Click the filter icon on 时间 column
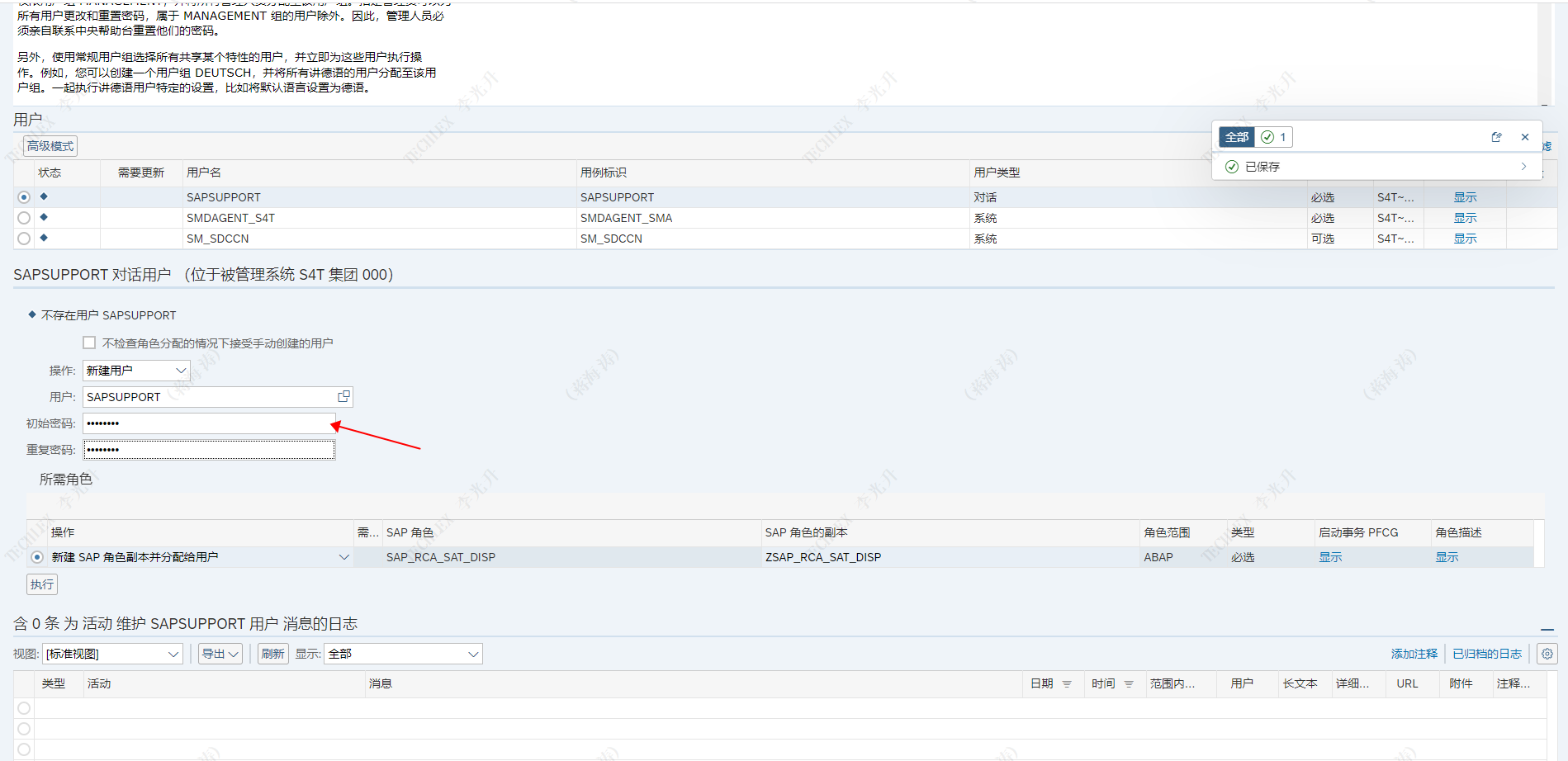The image size is (1568, 761). pyautogui.click(x=1129, y=684)
